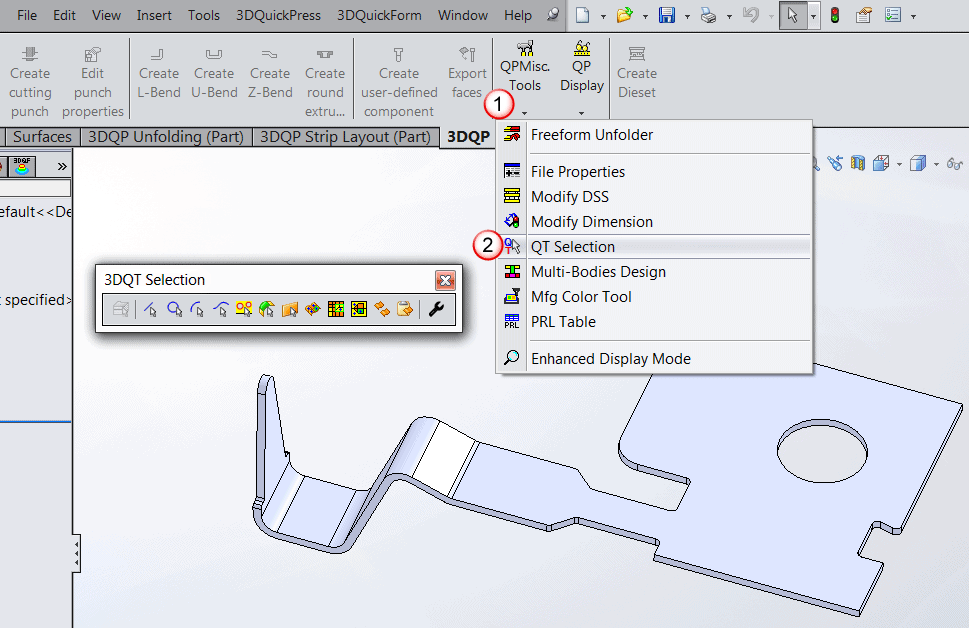Click the circle selection tool icon
Screen dimensions: 969x628
[174, 310]
